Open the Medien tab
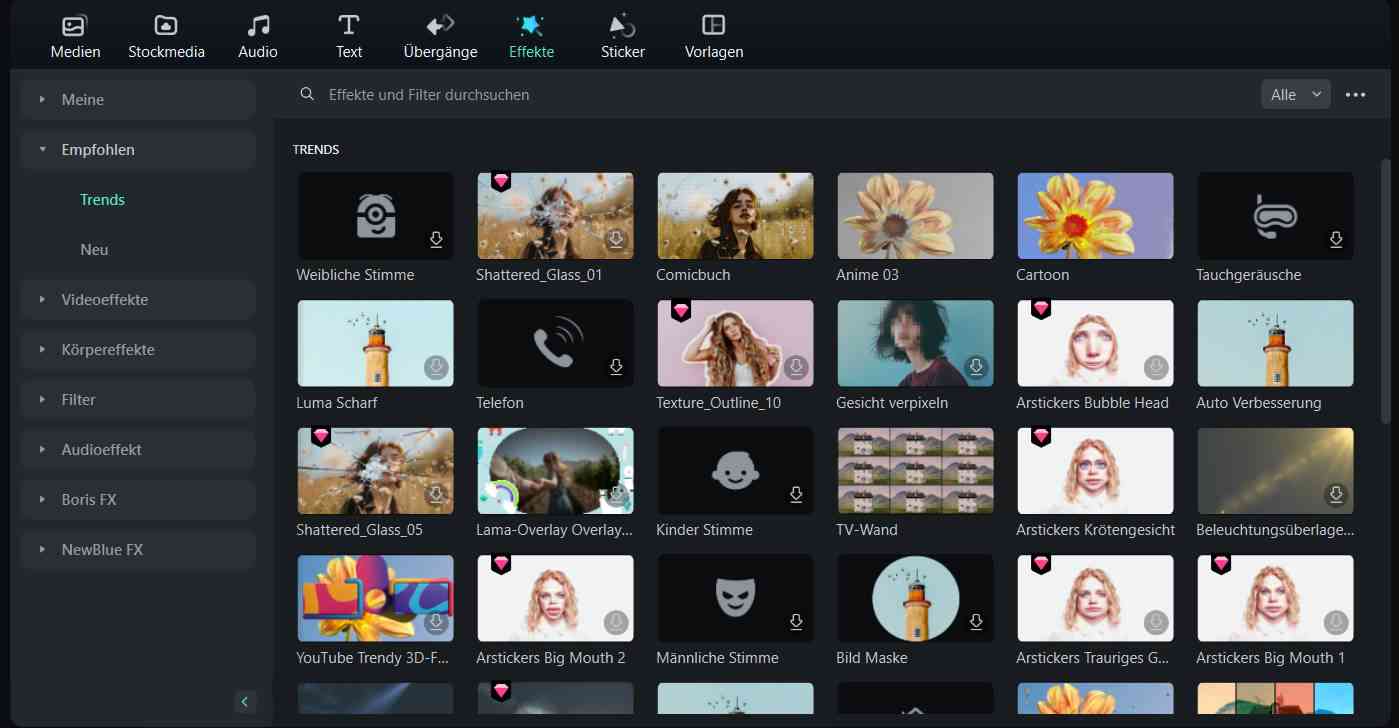 [x=75, y=37]
